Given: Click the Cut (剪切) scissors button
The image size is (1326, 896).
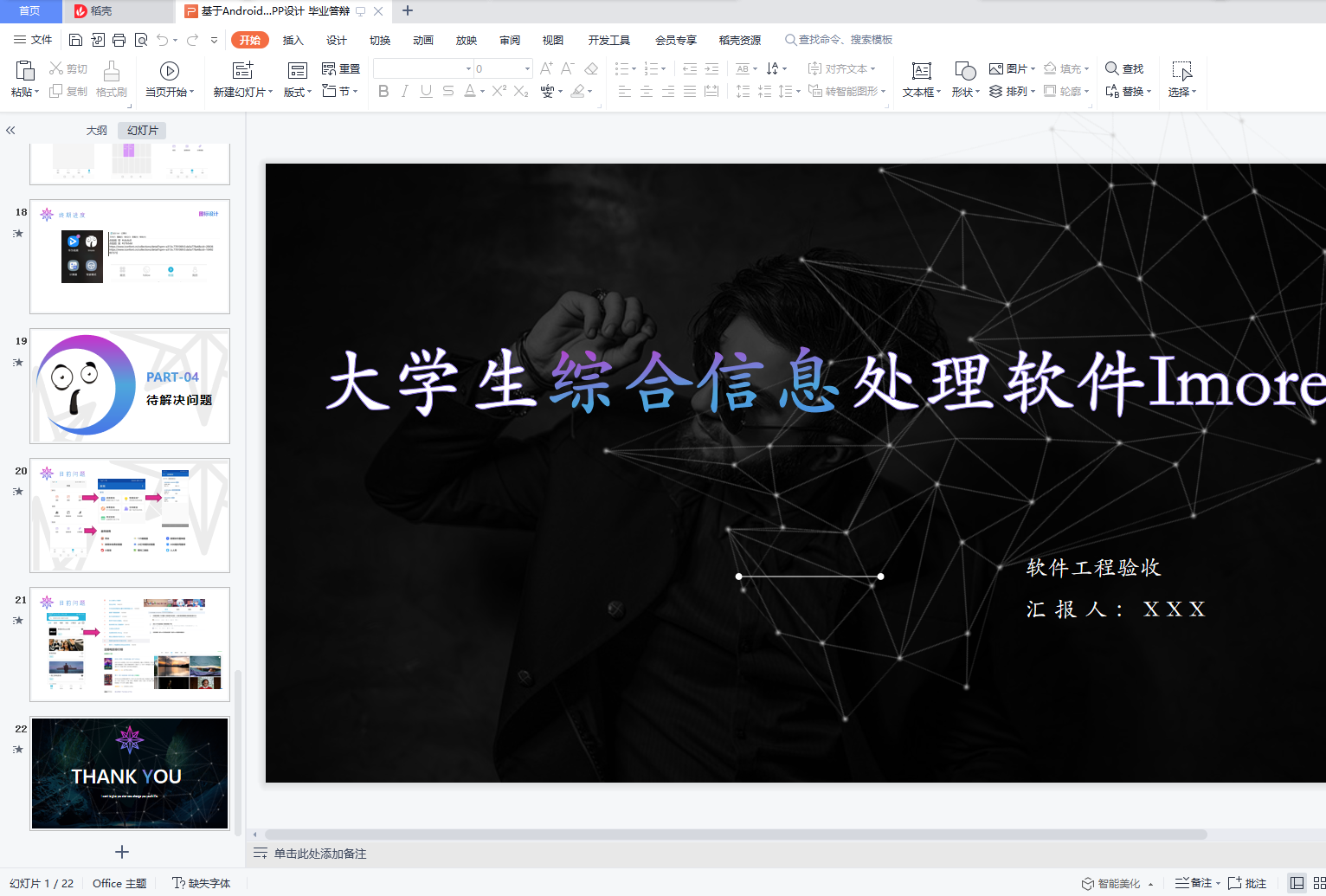Looking at the screenshot, I should 68,68.
